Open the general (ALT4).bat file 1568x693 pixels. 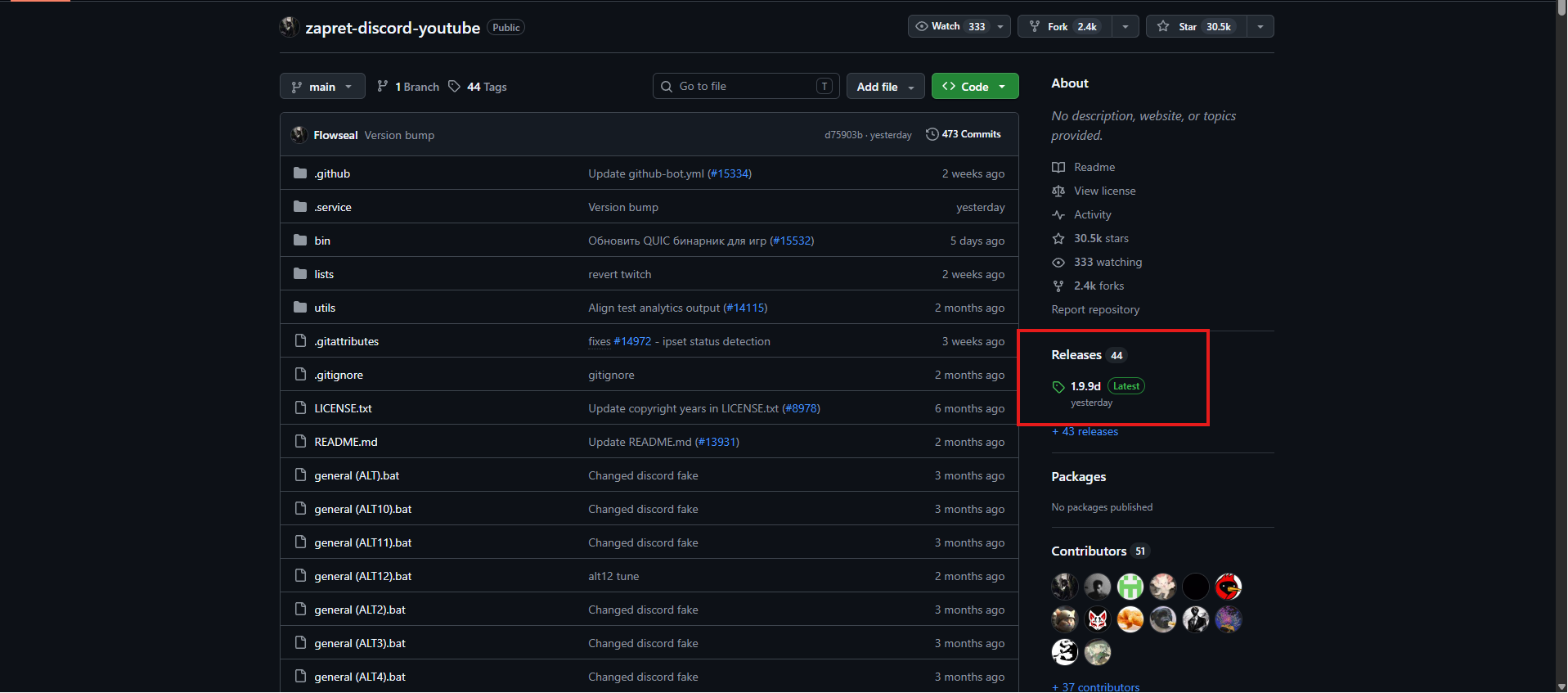tap(360, 677)
